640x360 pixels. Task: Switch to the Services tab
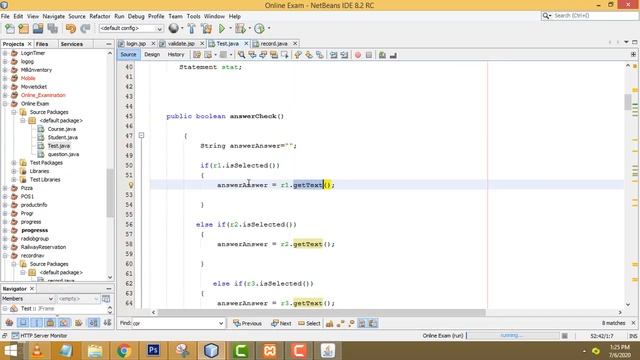coord(71,44)
